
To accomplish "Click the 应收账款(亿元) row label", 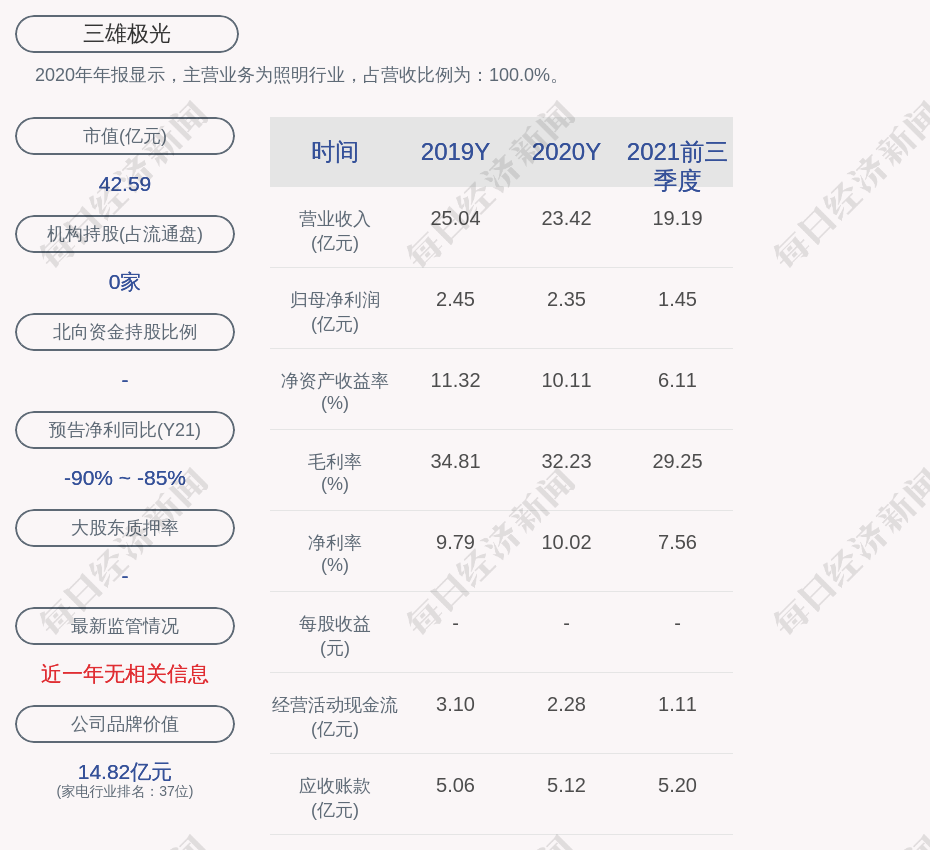I will click(335, 798).
